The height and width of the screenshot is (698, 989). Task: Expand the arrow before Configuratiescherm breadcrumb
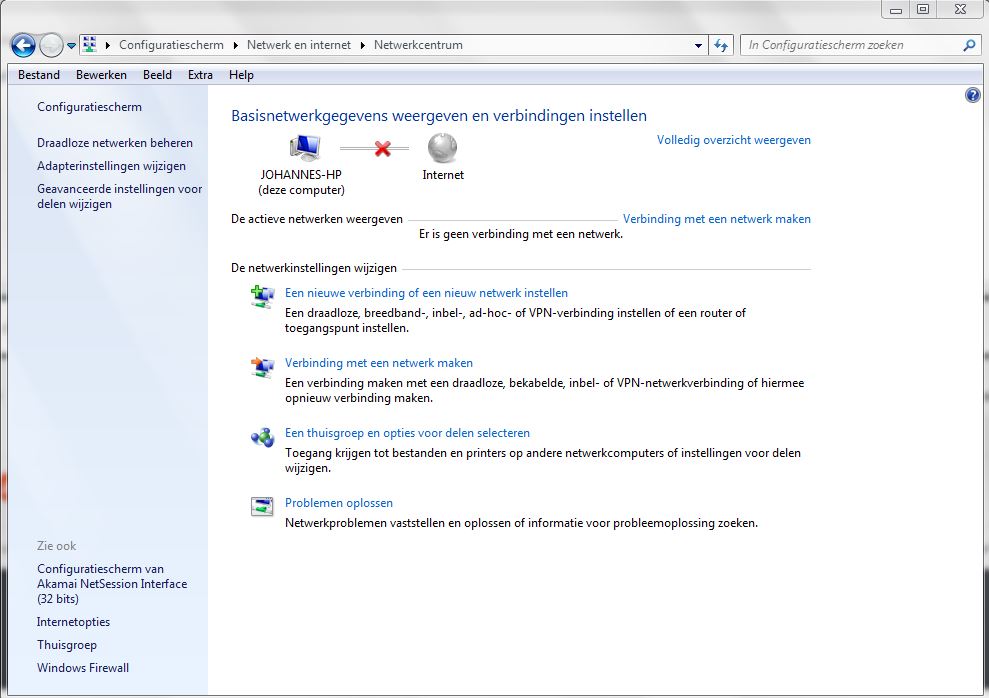click(x=108, y=45)
